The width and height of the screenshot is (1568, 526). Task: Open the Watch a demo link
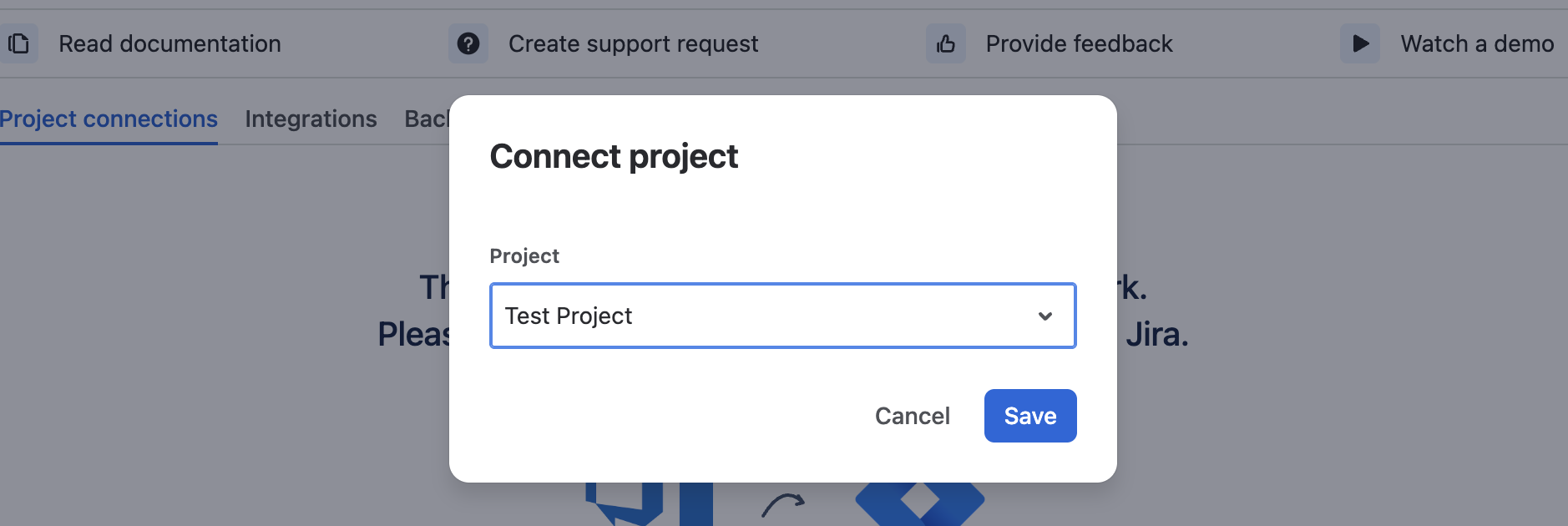pos(1477,43)
